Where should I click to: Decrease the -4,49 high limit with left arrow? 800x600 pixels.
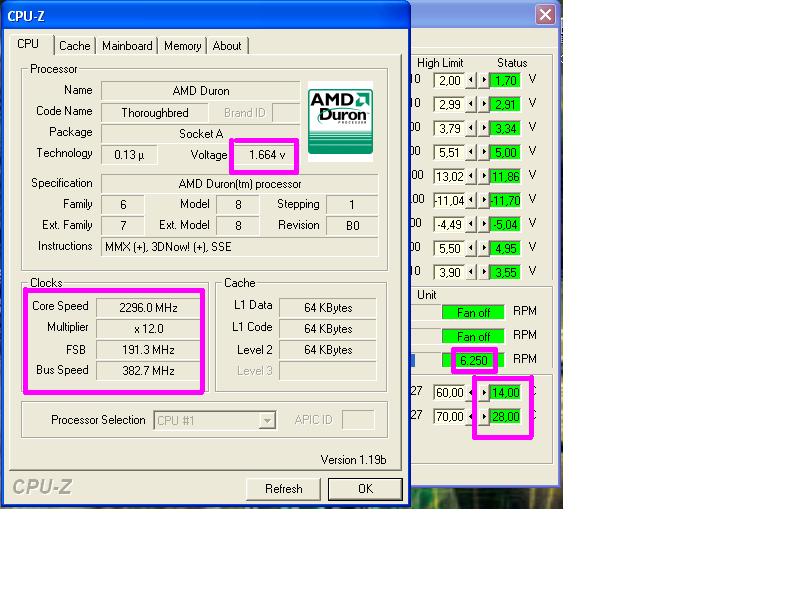tap(471, 224)
